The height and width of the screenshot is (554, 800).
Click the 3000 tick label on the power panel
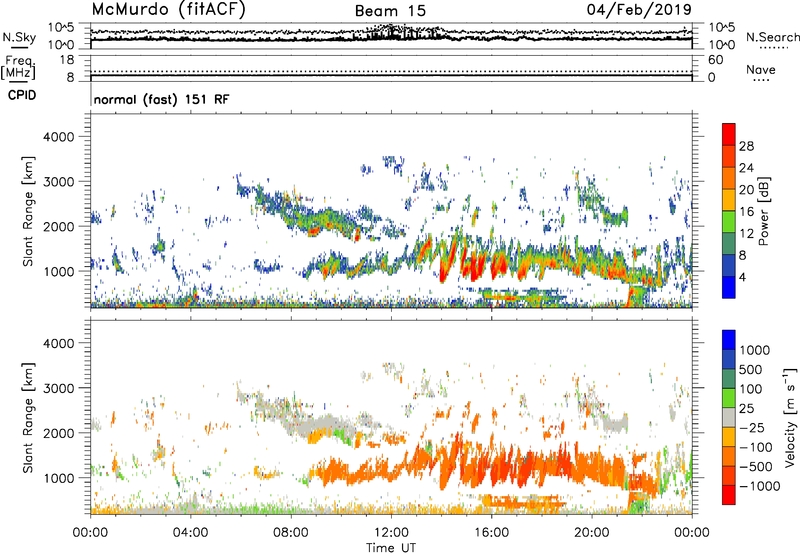[58, 182]
